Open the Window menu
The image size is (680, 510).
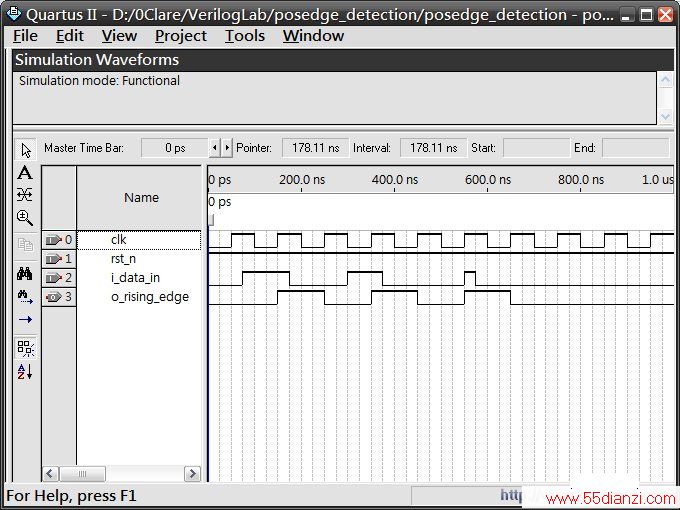(313, 36)
